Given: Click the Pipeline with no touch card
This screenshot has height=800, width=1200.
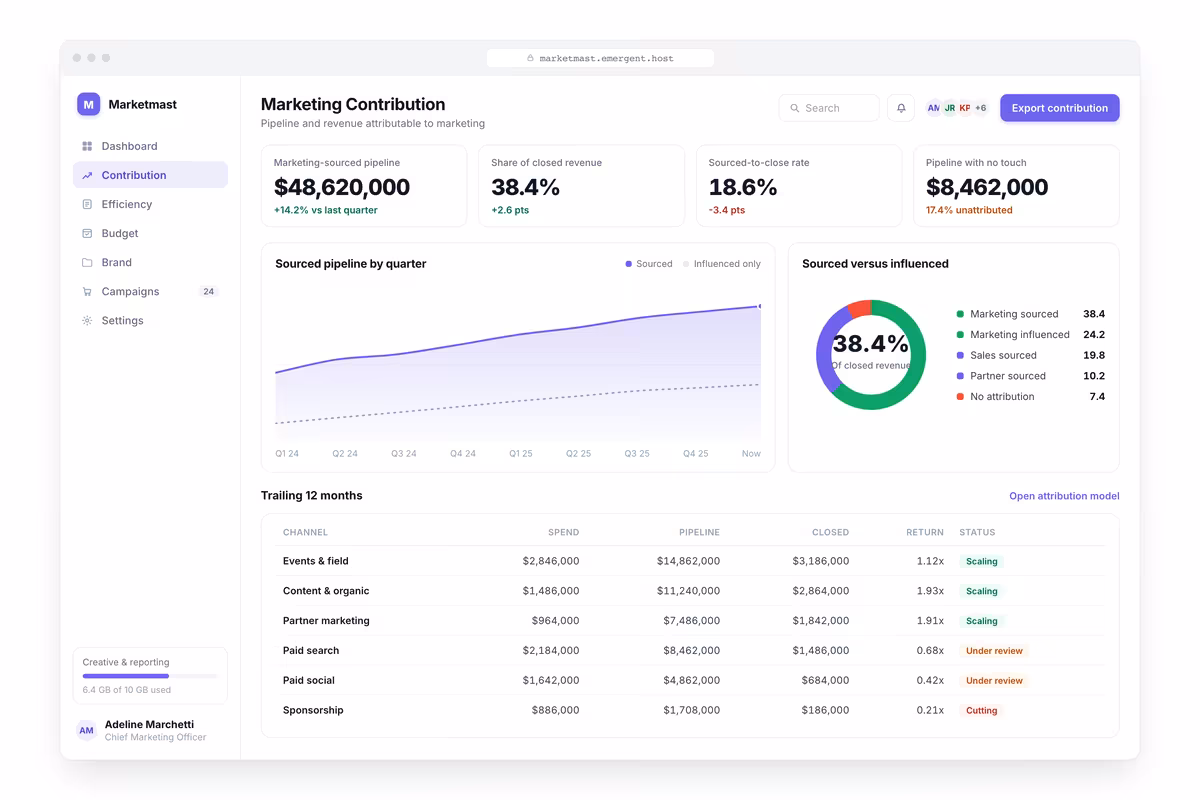Looking at the screenshot, I should point(1016,186).
